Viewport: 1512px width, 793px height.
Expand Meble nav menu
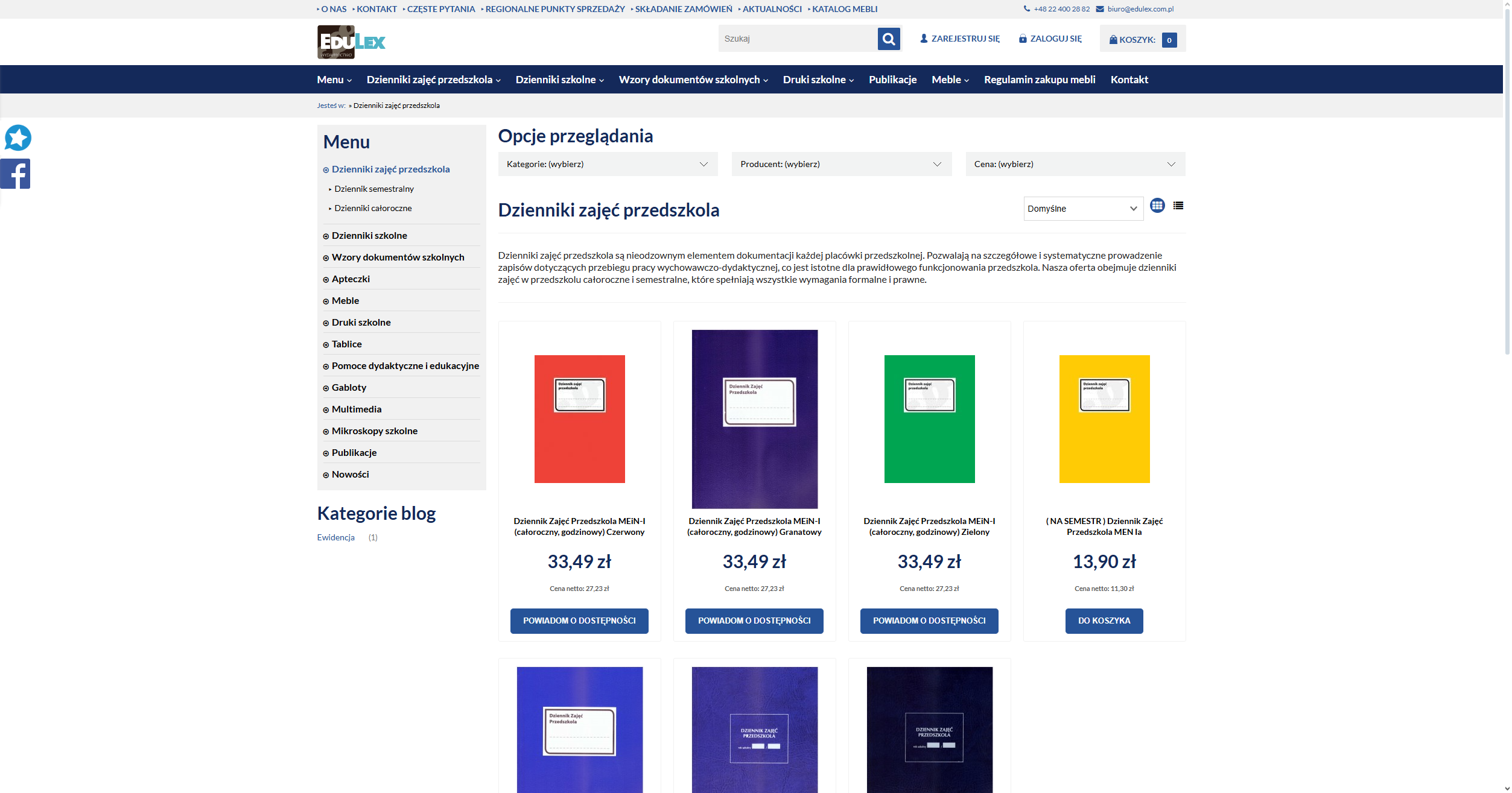point(950,80)
